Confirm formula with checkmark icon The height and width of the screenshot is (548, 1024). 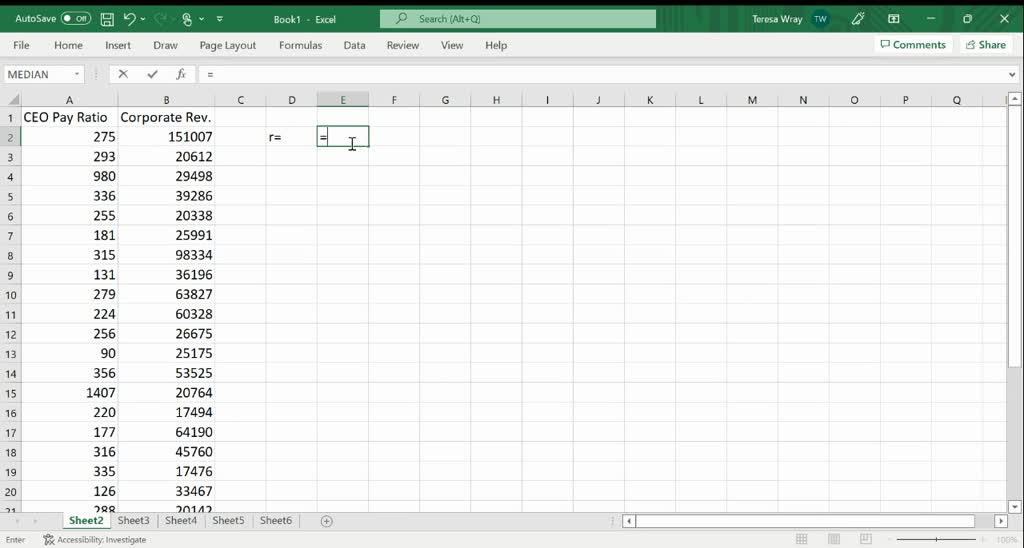(152, 74)
